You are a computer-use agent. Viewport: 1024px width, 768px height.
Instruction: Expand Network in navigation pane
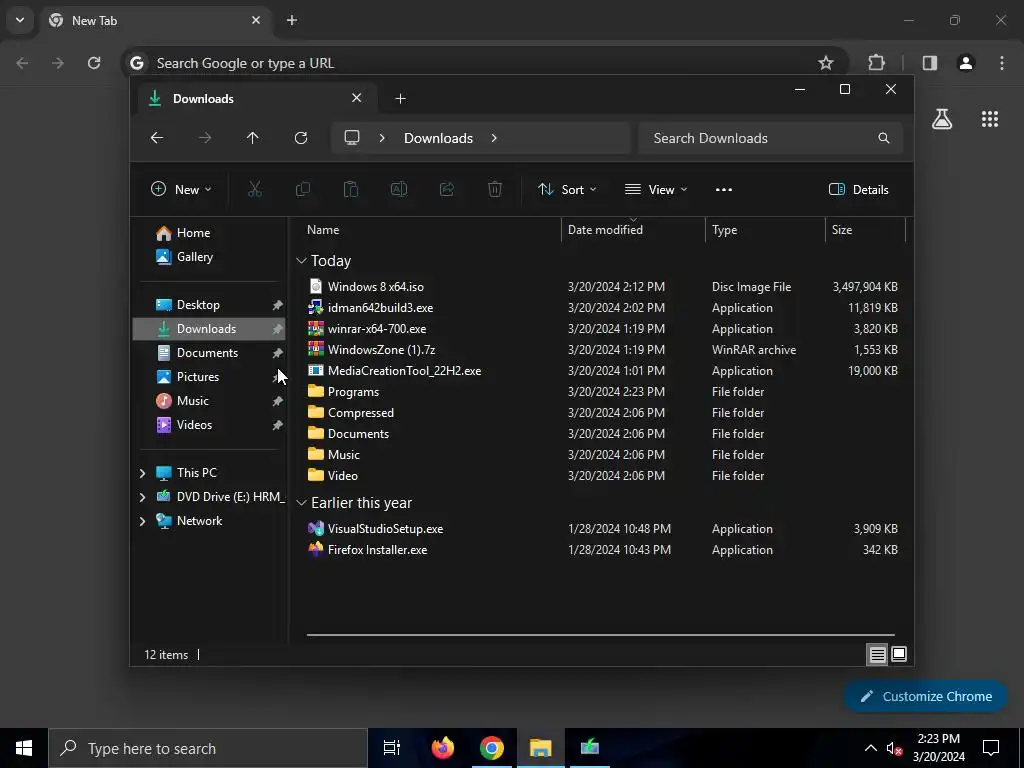(x=142, y=521)
